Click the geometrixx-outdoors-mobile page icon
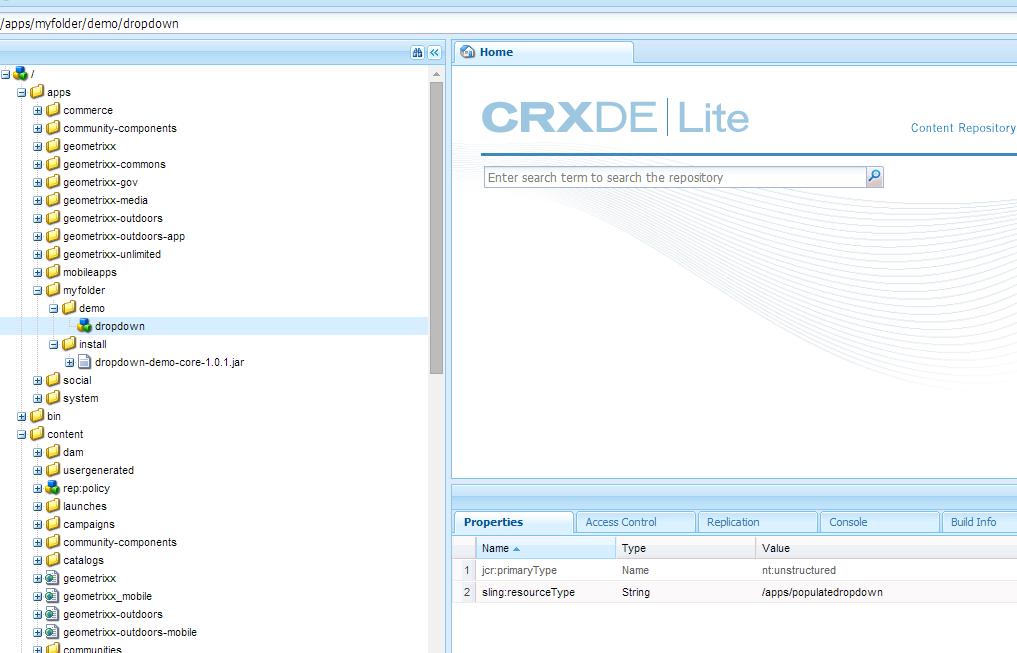 [x=53, y=632]
